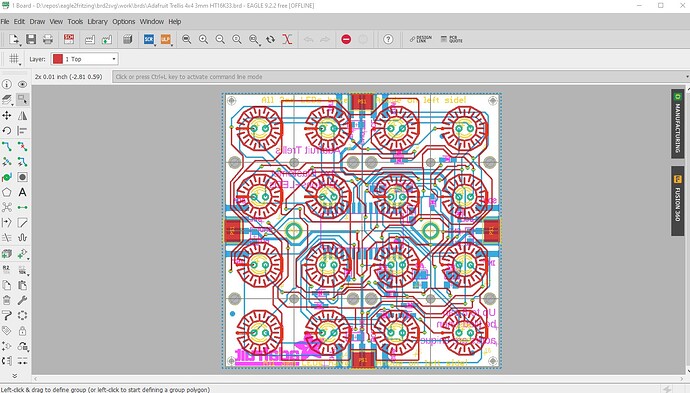Expand more tools with the double chevron
Image resolution: width=690 pixels, height=393 pixels.
[15, 375]
